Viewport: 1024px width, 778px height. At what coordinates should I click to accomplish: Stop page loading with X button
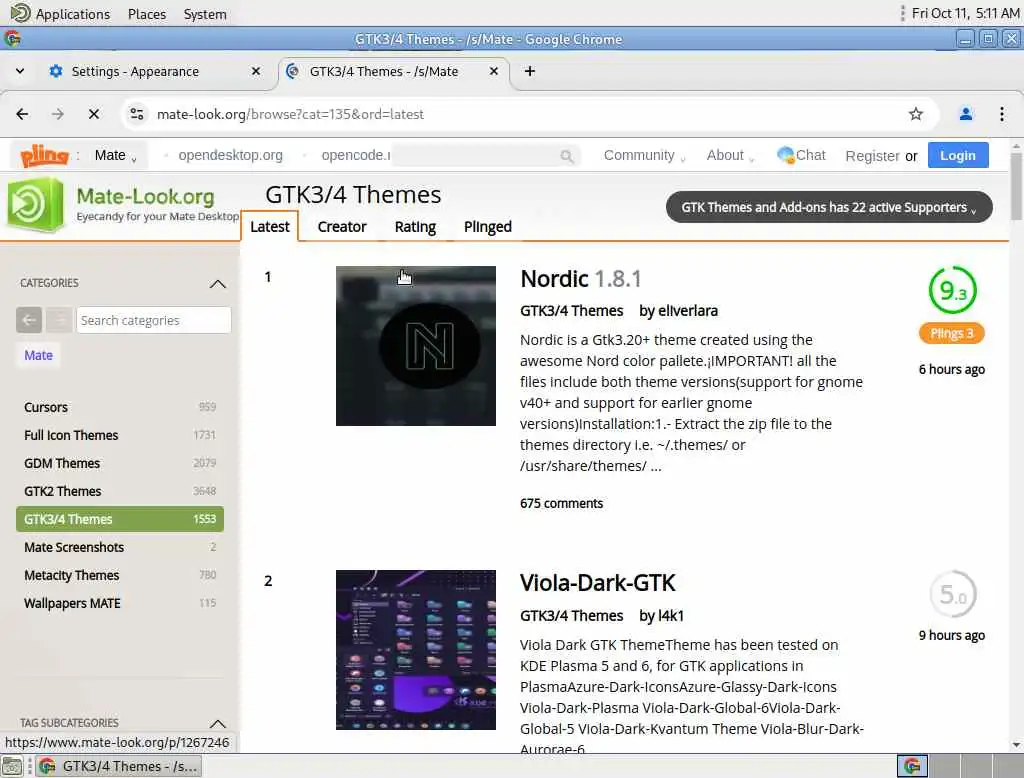click(94, 114)
